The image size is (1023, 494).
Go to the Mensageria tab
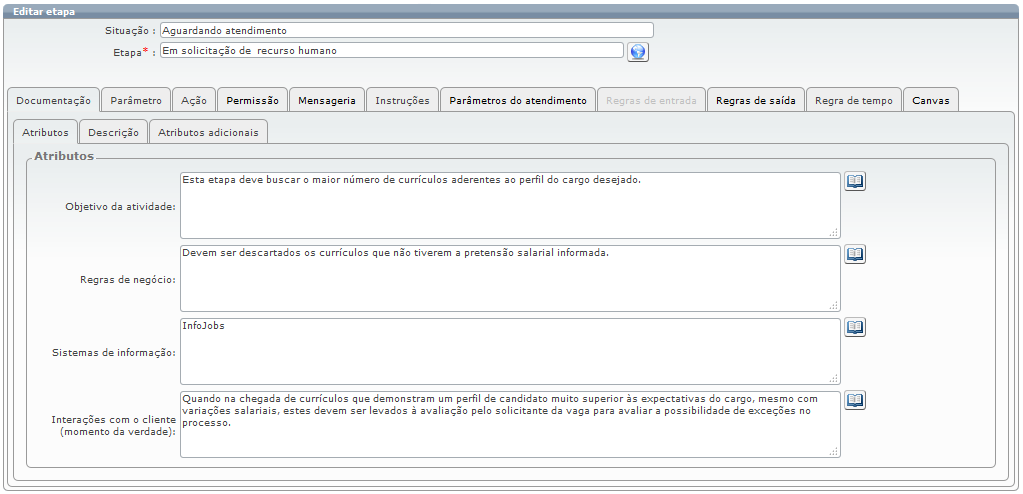327,100
